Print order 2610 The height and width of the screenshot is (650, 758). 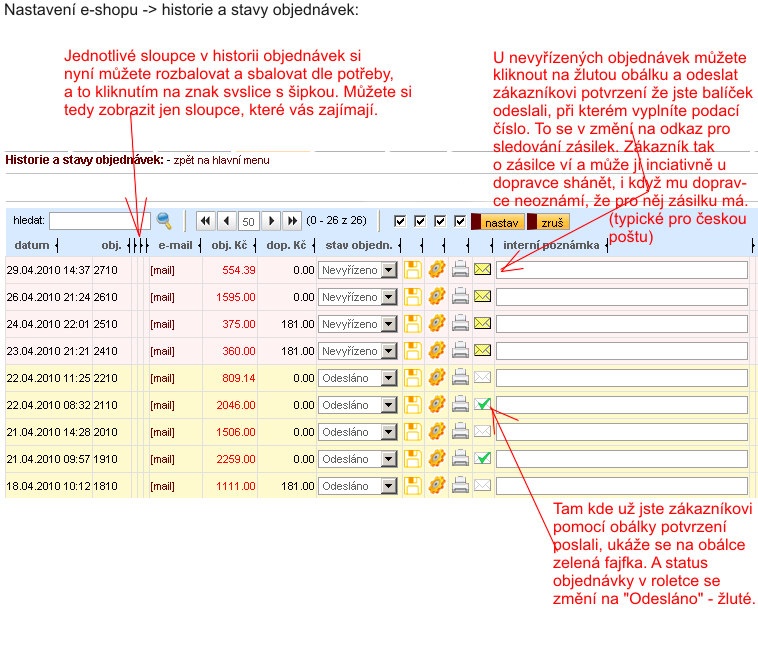tap(460, 296)
